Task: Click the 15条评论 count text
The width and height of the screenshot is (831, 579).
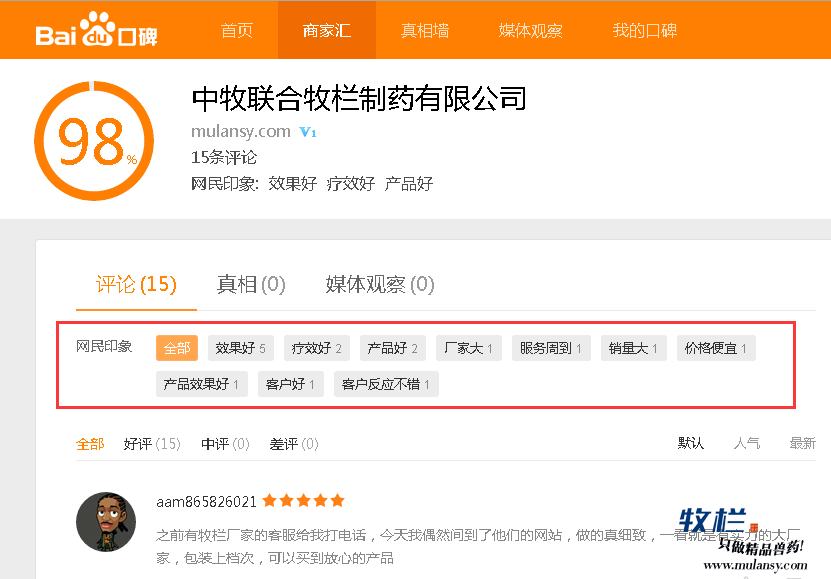Action: pos(224,157)
